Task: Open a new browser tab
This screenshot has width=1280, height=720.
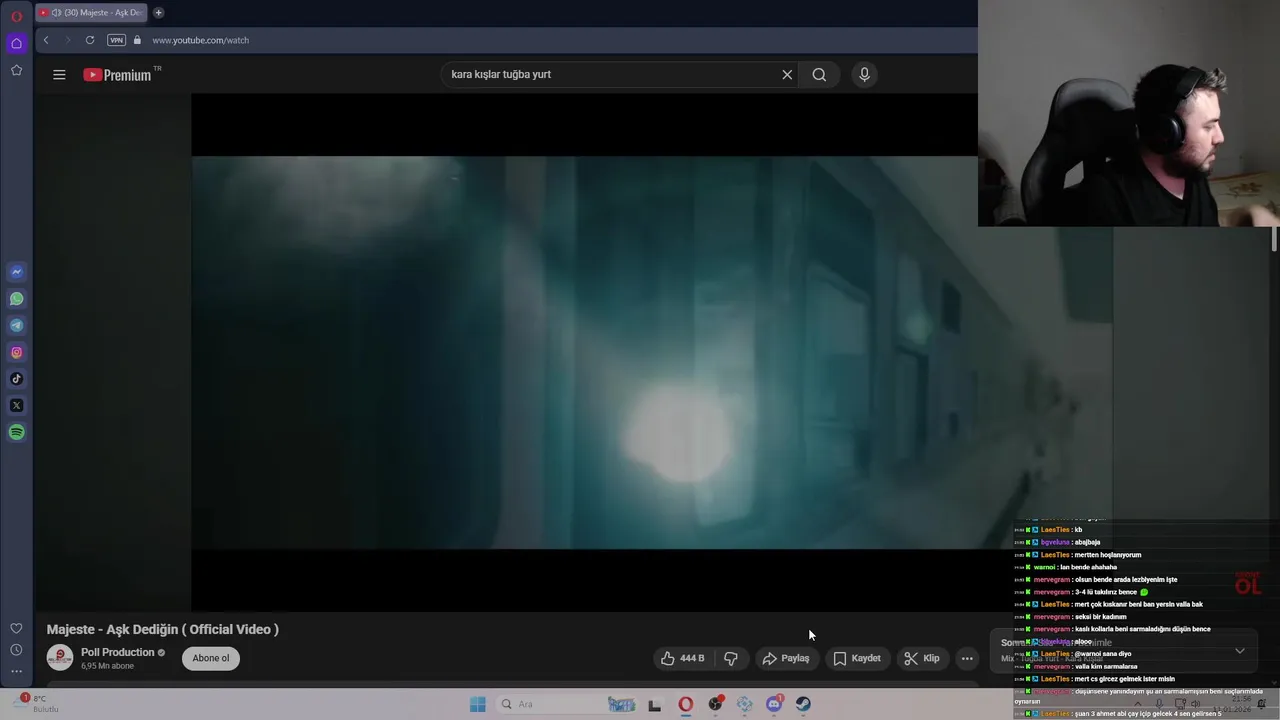Action: point(158,13)
